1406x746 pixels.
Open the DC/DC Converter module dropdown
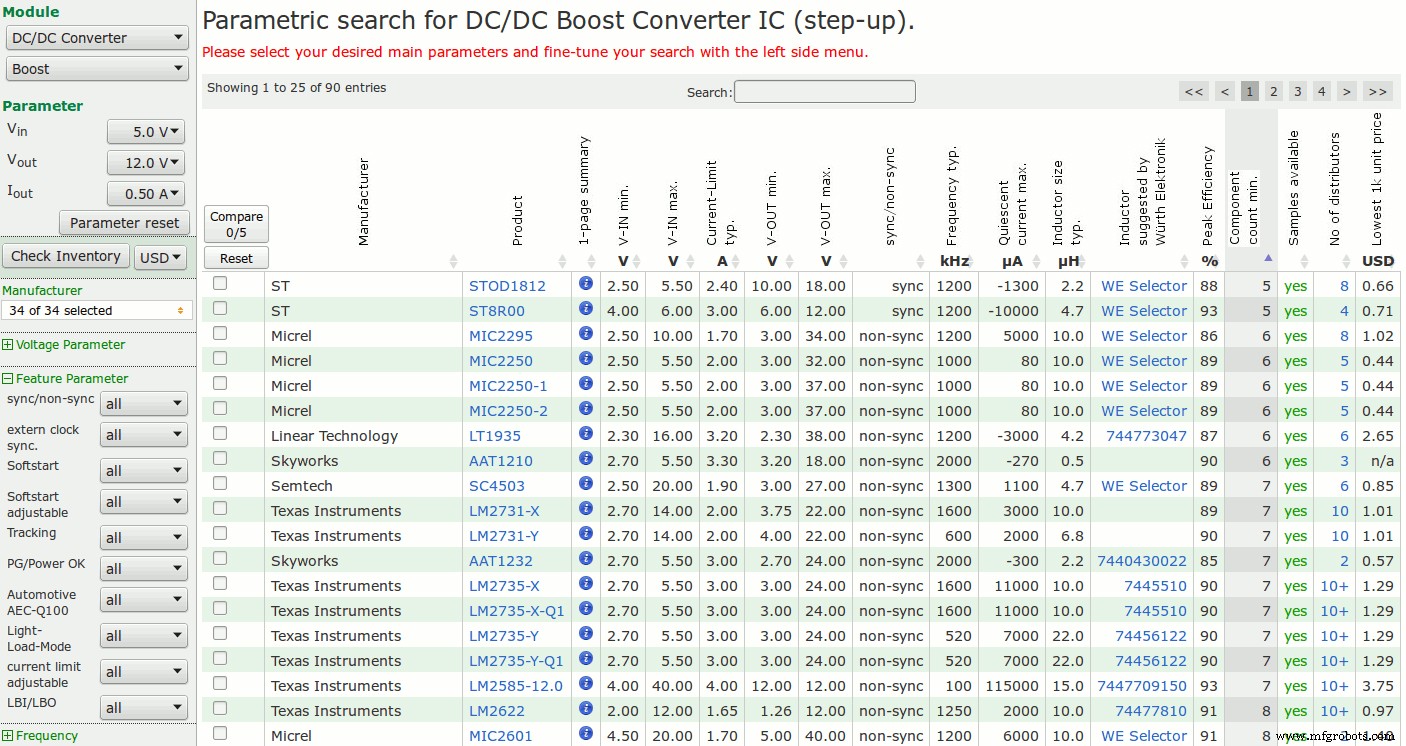pos(97,38)
